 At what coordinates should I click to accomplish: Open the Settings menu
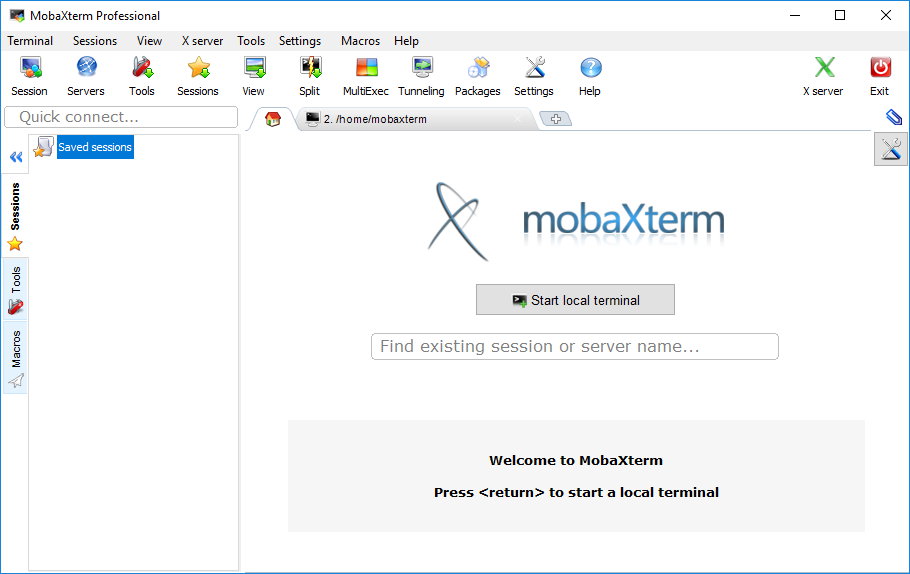point(300,41)
